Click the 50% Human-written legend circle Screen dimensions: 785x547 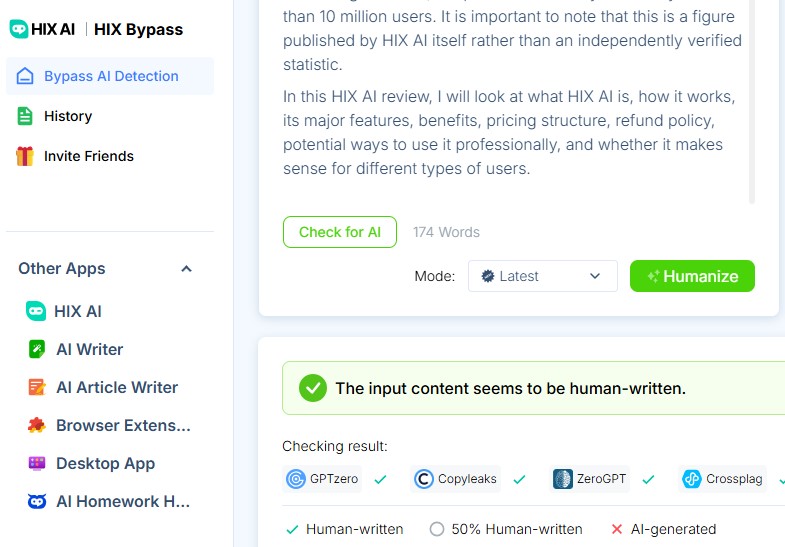437,529
